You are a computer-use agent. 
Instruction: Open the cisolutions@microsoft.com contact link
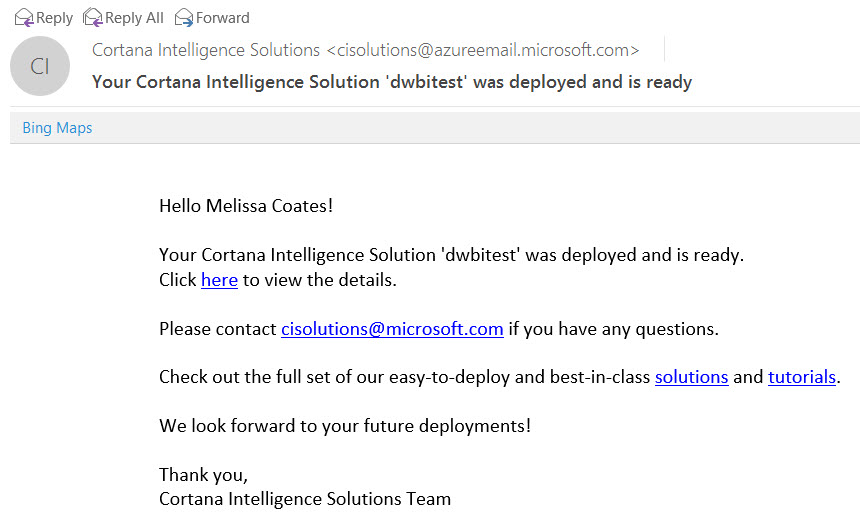pyautogui.click(x=392, y=328)
